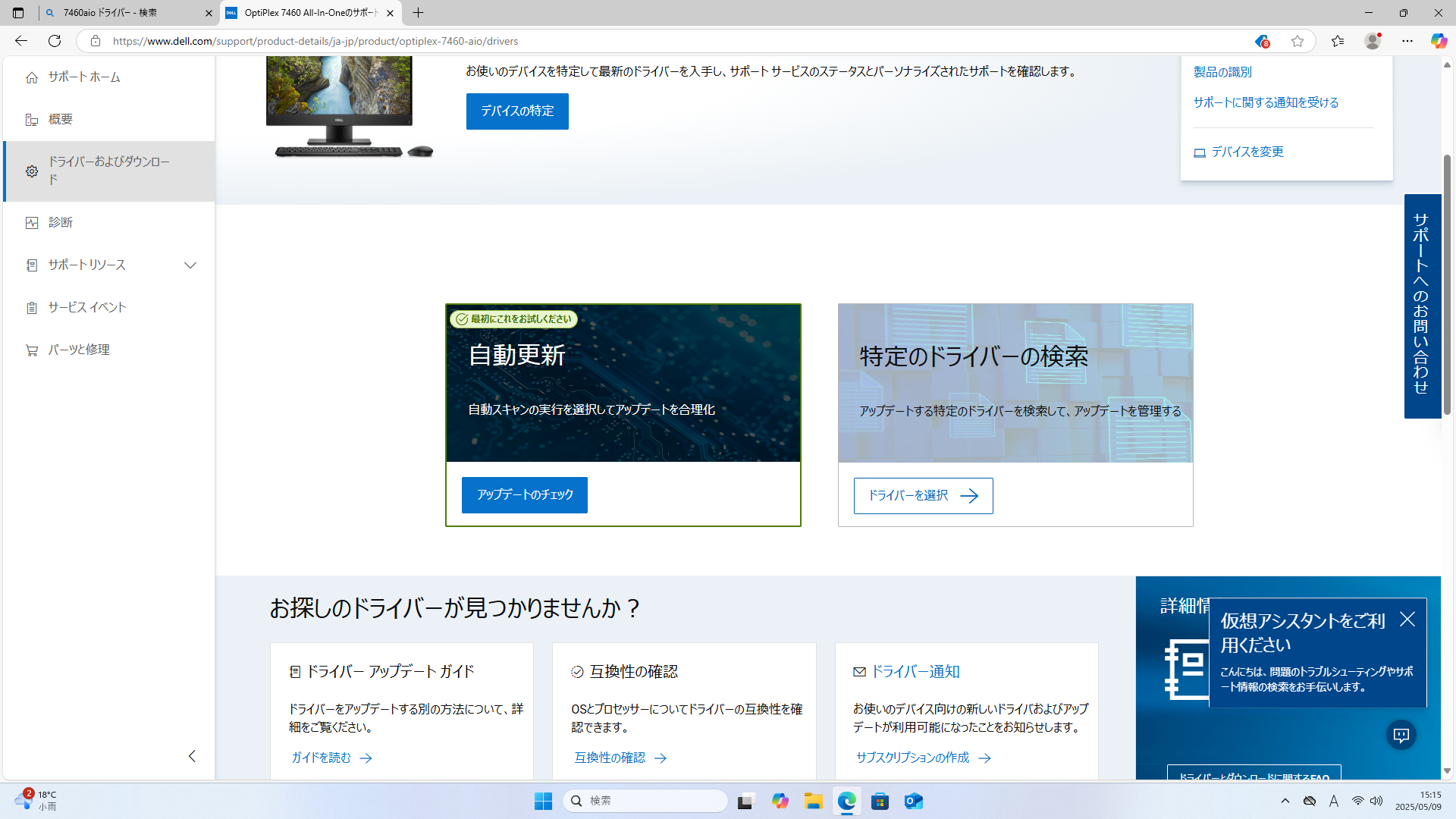Click the デバイスの特定 button
The width and height of the screenshot is (1456, 819).
pos(517,111)
